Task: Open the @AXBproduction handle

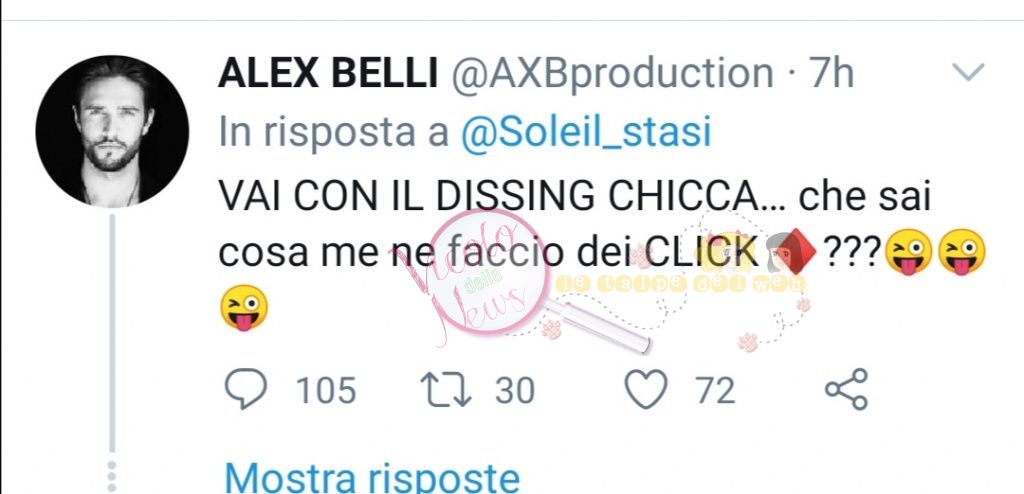Action: 611,73
